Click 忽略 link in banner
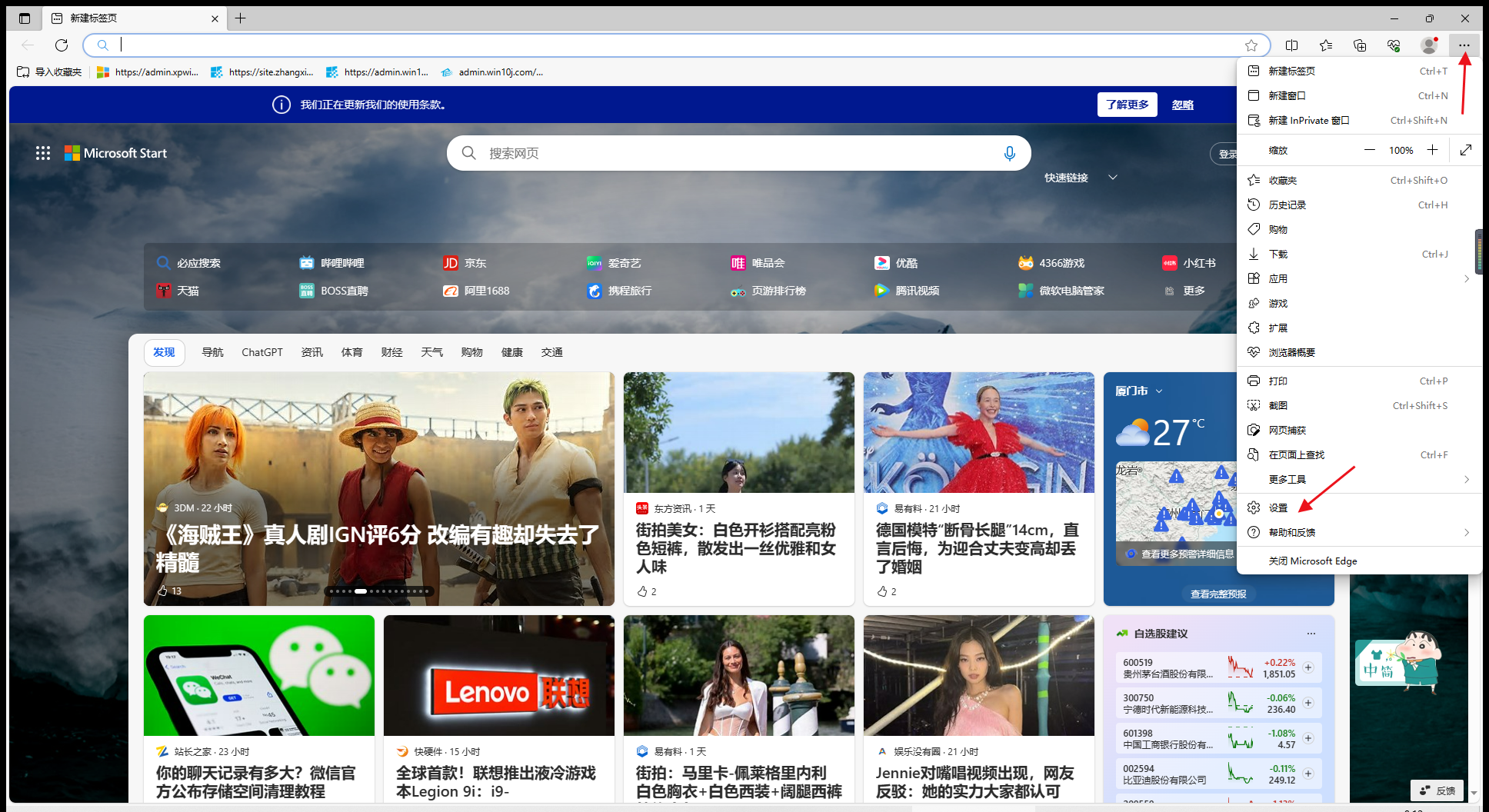 [1182, 105]
